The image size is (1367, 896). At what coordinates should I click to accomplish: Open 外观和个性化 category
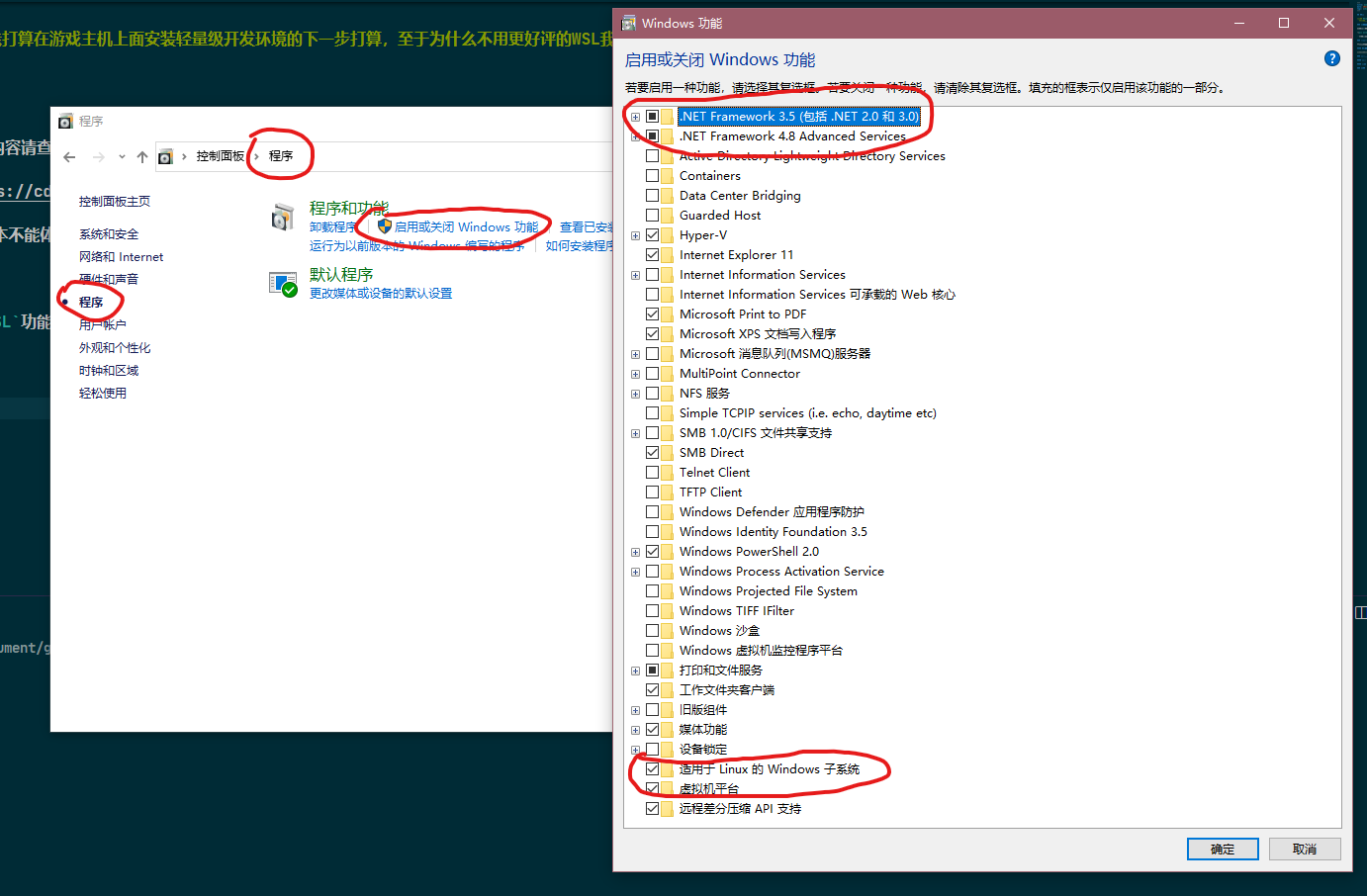pos(115,348)
